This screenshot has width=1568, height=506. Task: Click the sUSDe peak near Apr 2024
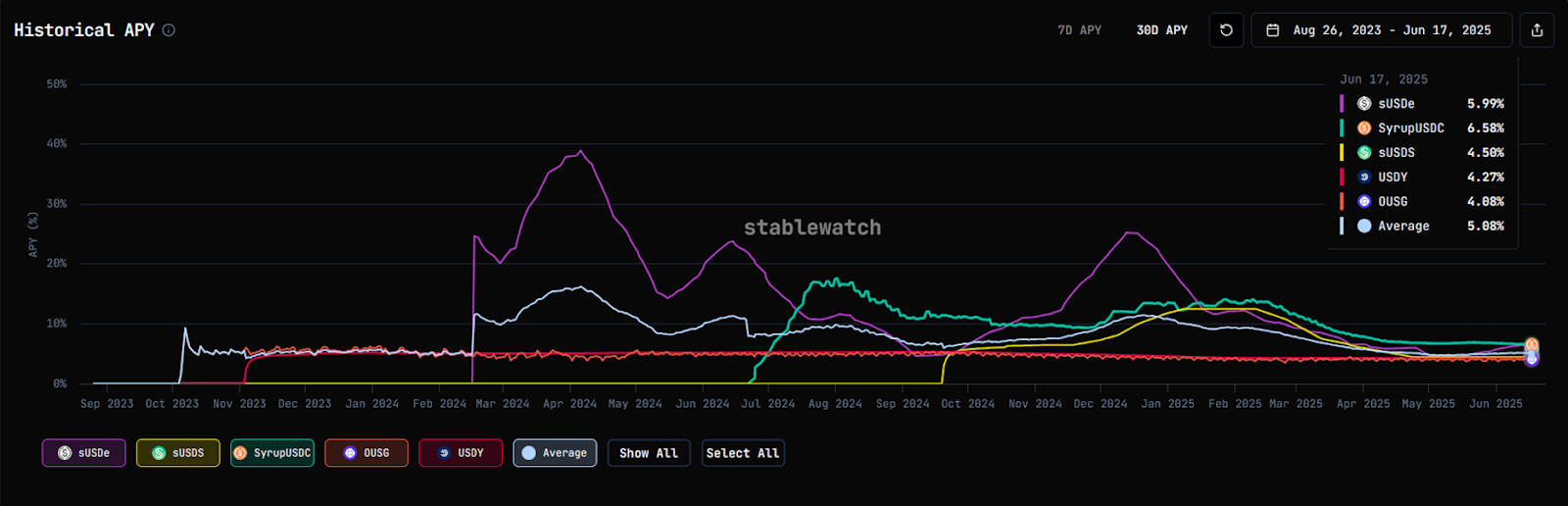click(x=581, y=151)
